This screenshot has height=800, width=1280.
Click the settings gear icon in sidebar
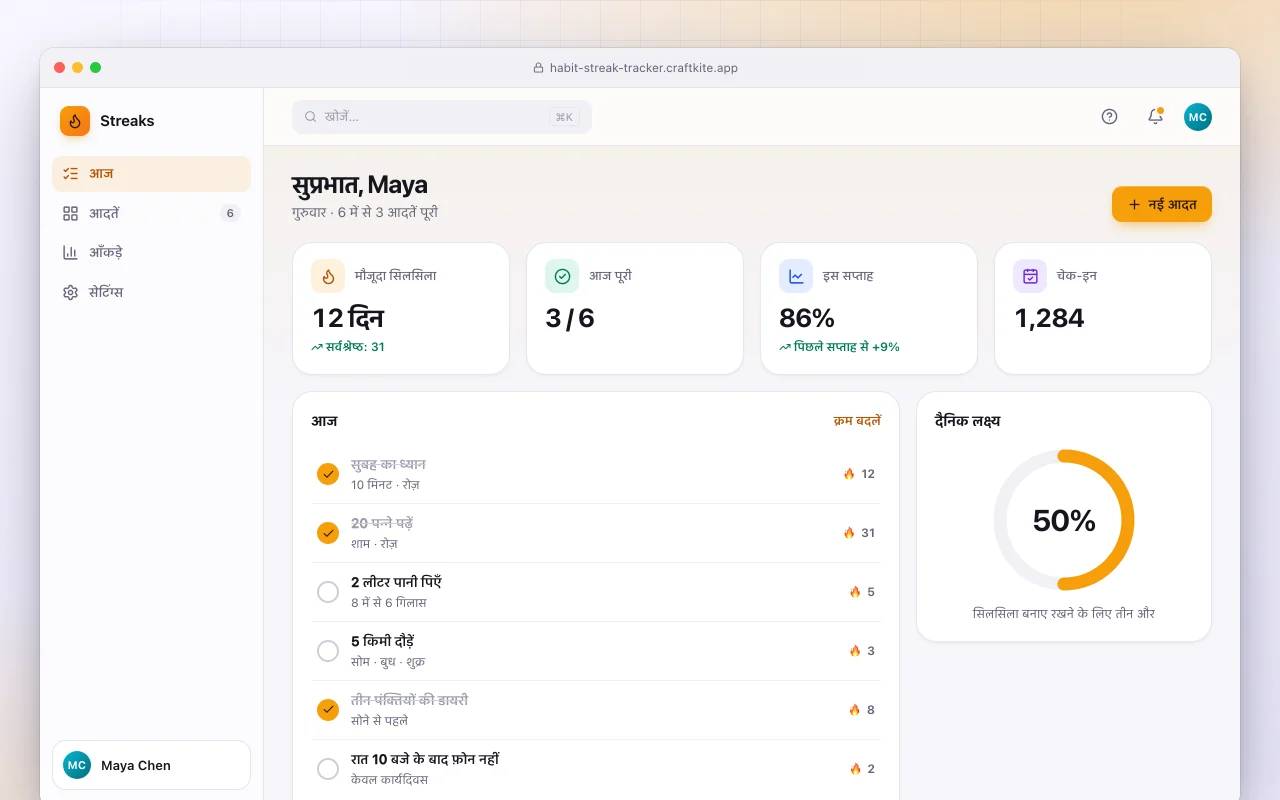click(x=70, y=293)
